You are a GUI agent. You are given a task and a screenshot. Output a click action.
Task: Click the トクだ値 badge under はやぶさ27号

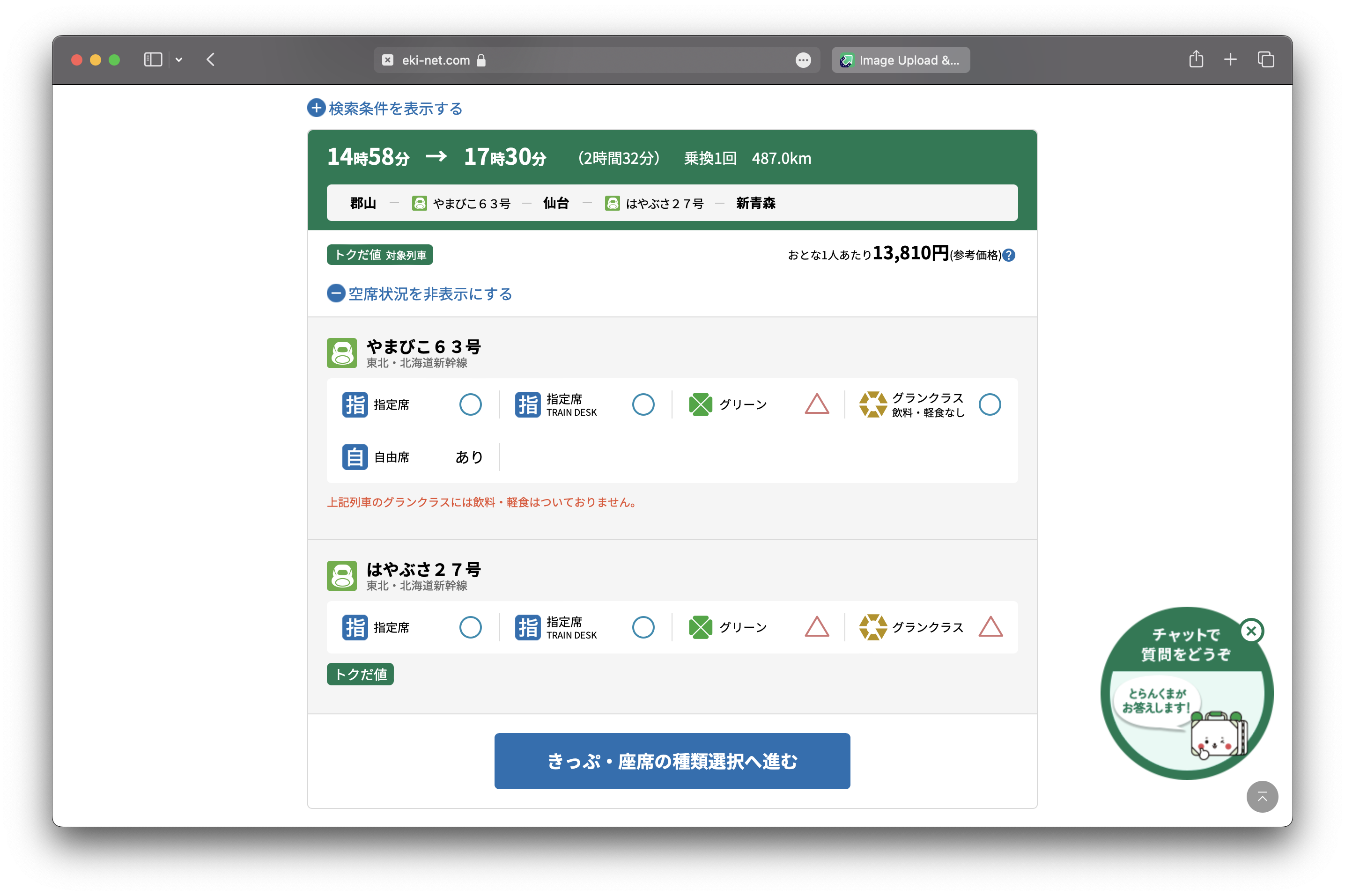(360, 674)
